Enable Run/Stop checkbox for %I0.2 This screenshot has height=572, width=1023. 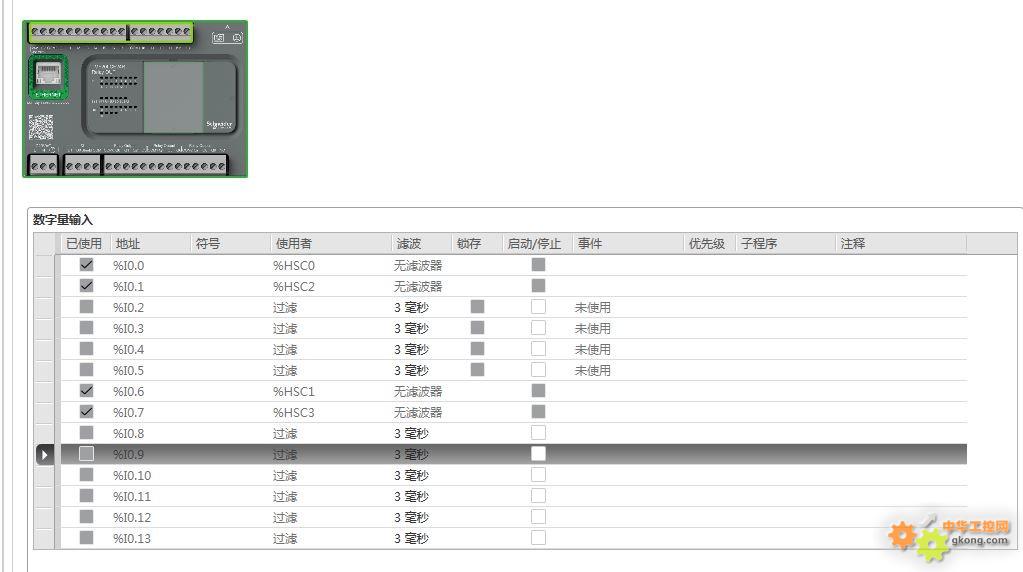[538, 307]
